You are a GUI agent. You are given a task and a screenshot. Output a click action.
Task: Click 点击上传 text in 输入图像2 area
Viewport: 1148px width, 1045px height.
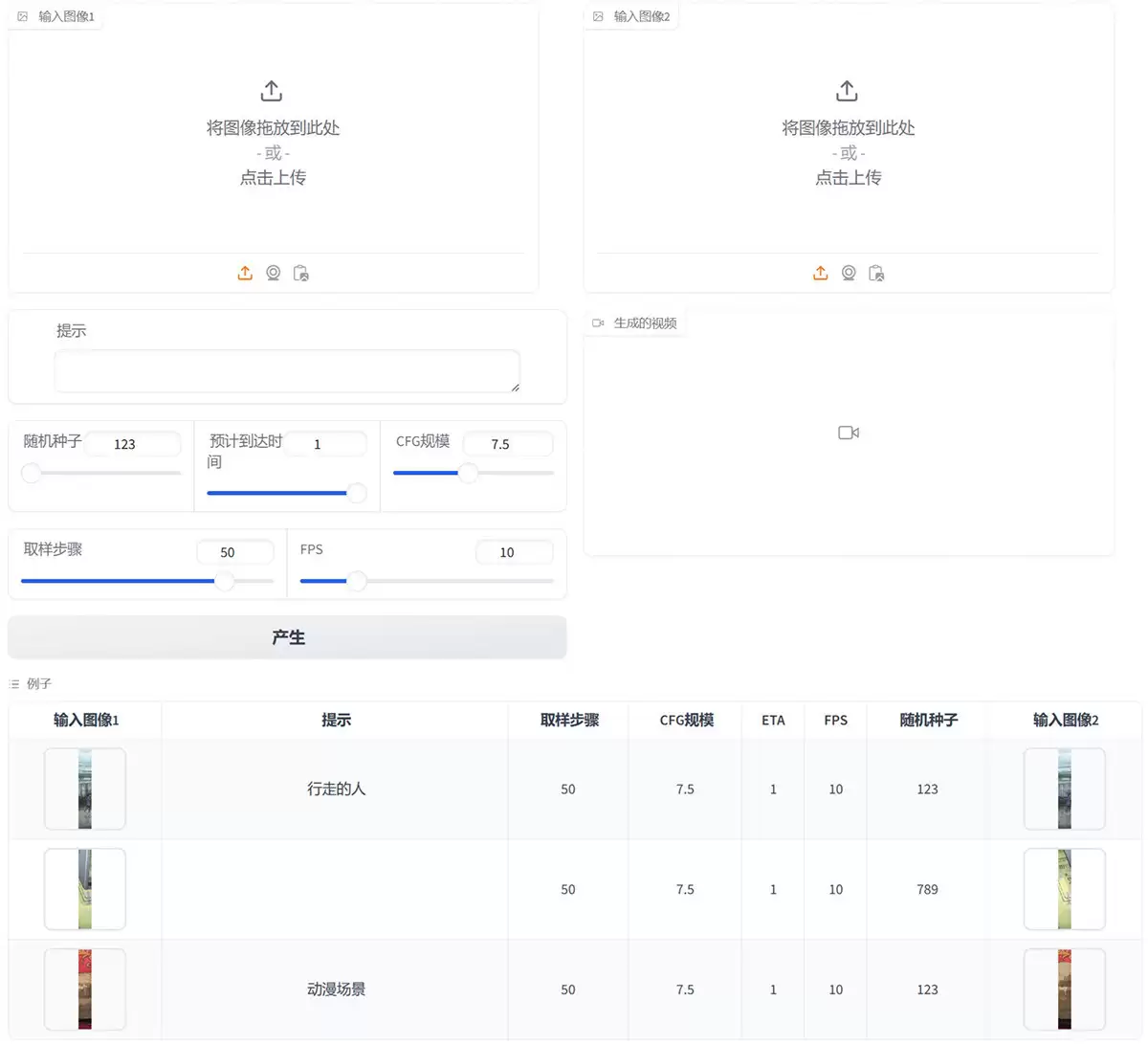point(849,177)
